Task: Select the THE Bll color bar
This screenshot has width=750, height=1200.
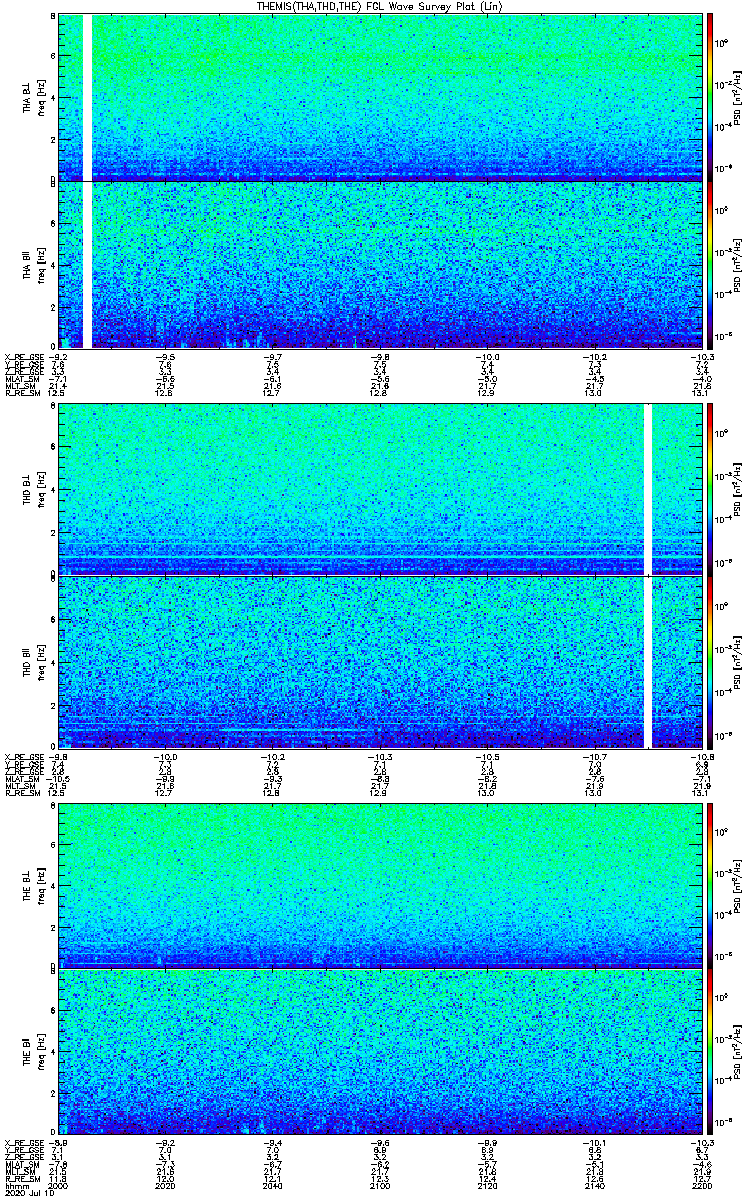Action: 710,1051
